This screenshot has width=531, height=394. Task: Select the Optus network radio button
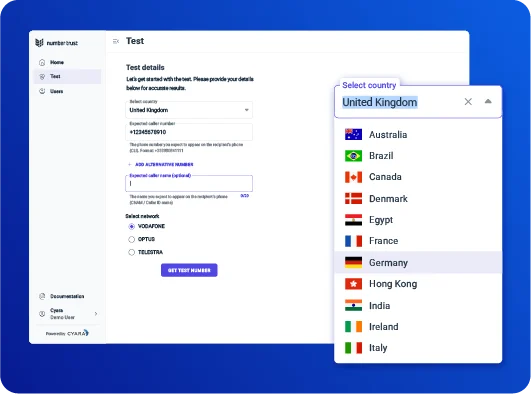pos(131,240)
